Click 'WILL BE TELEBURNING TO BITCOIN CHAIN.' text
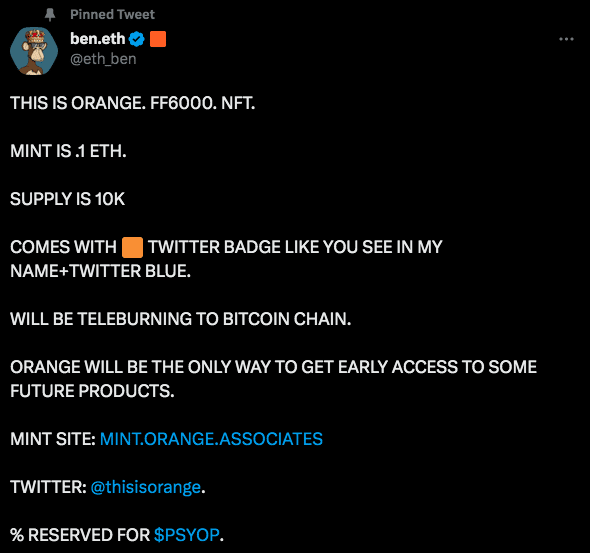Viewport: 590px width, 553px height. [x=181, y=319]
